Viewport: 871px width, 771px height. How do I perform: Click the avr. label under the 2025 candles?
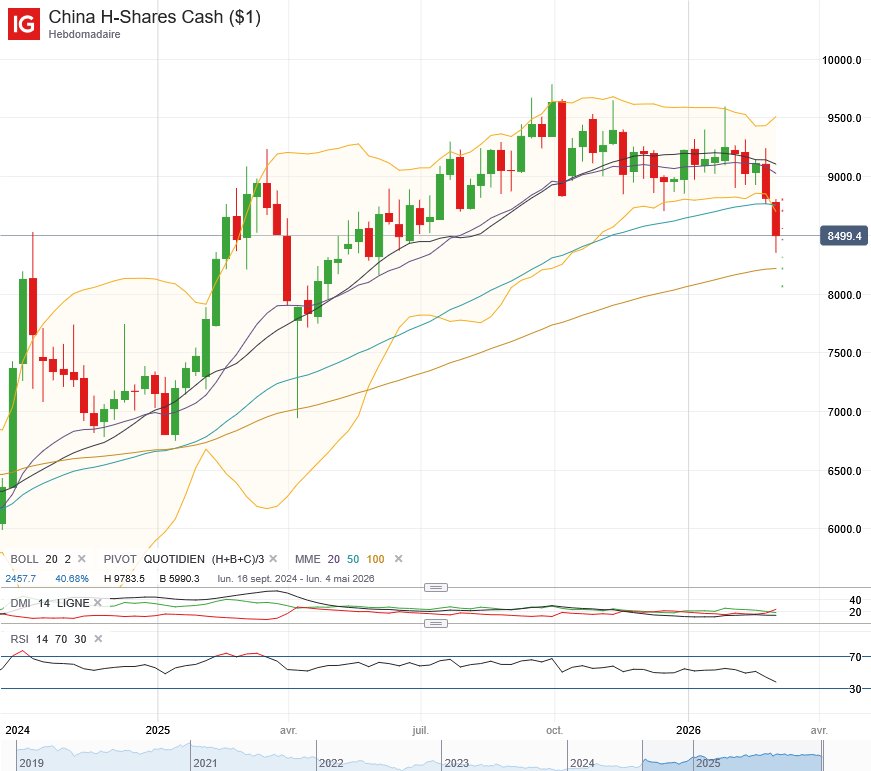click(288, 730)
